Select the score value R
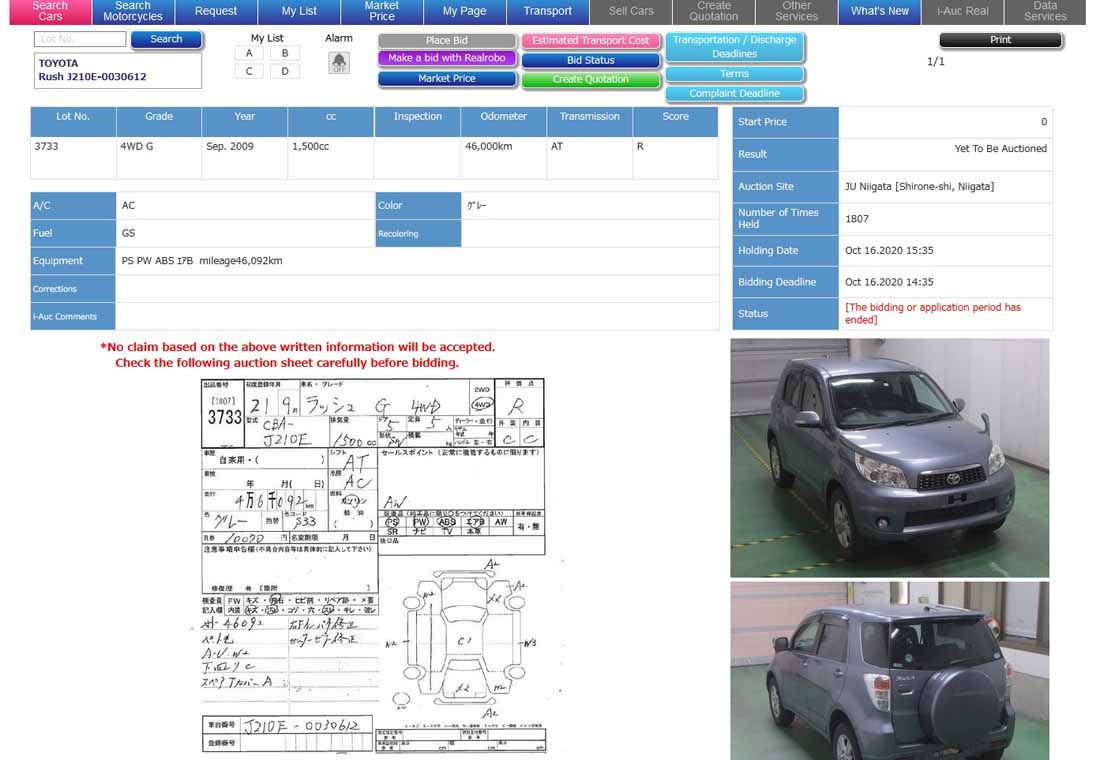 point(640,147)
